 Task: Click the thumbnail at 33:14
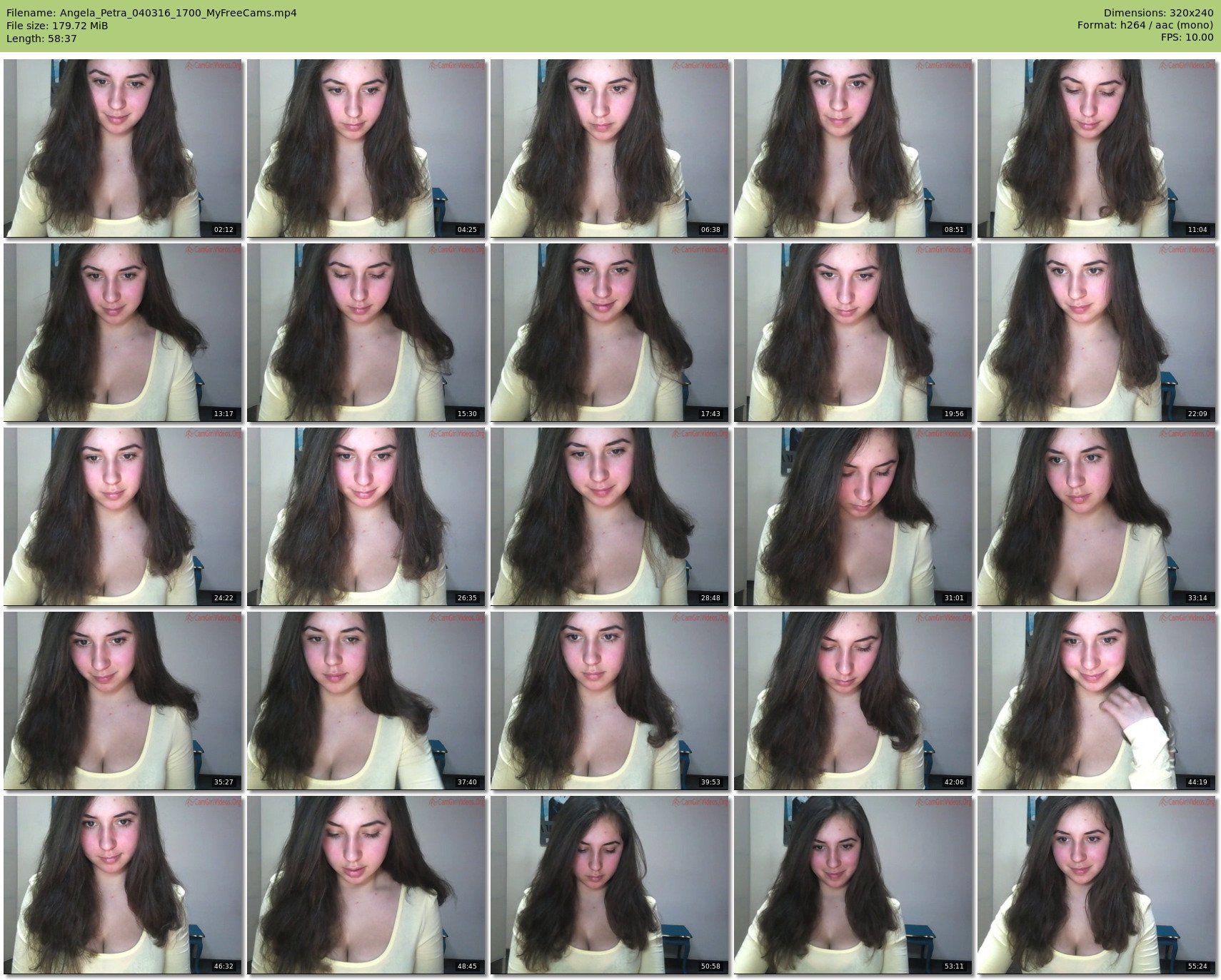coord(1097,516)
